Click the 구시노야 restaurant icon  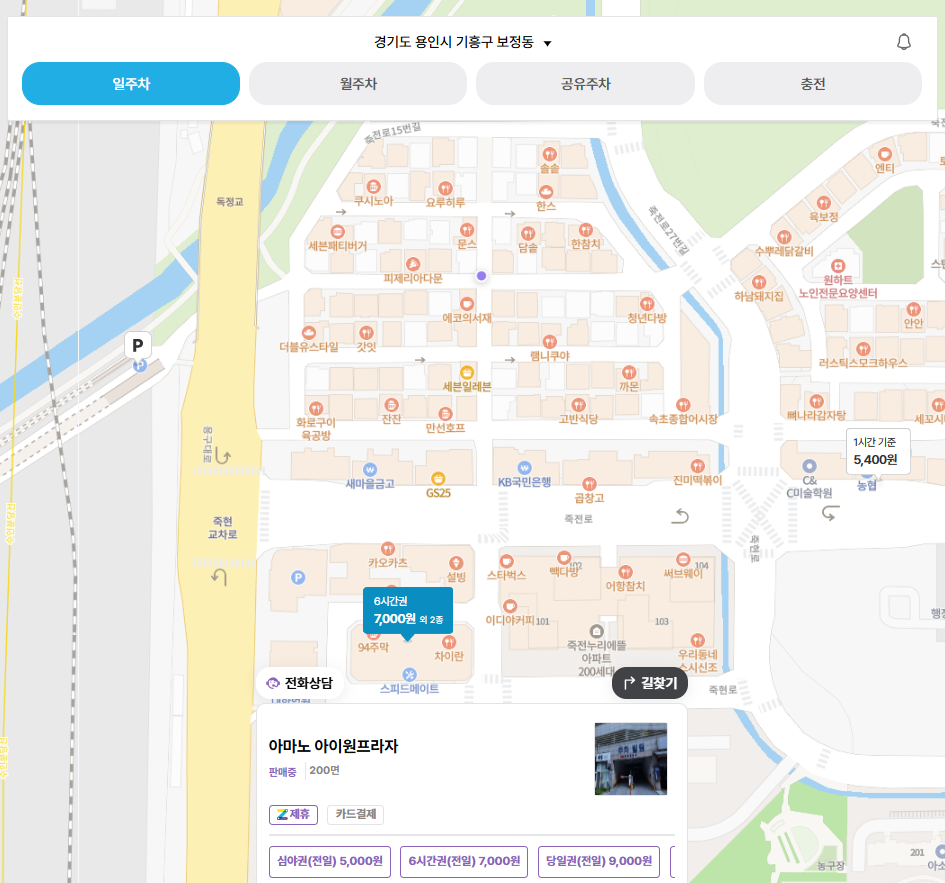coord(374,186)
